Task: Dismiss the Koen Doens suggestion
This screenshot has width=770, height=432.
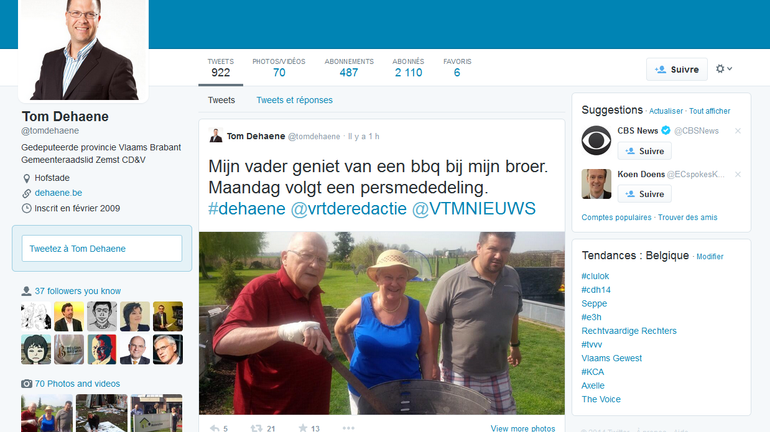Action: coord(738,174)
